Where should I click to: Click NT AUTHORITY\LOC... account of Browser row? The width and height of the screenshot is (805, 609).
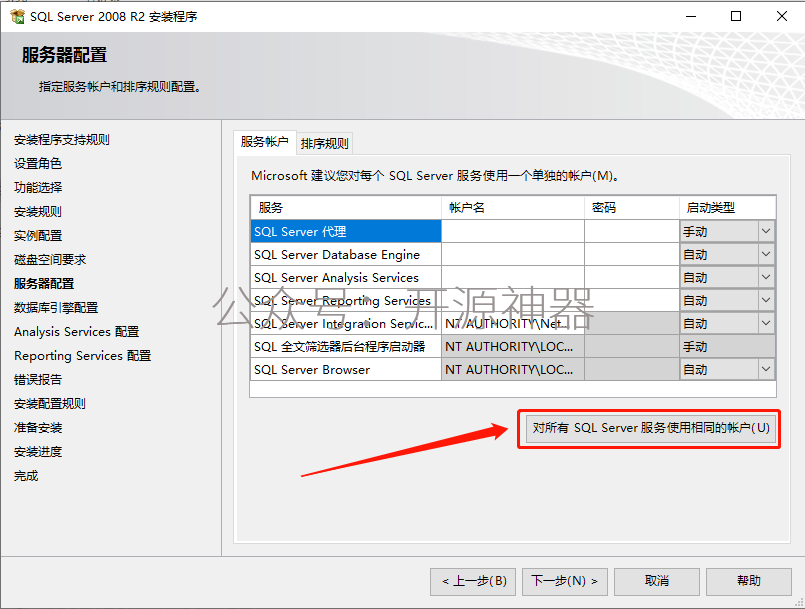513,369
